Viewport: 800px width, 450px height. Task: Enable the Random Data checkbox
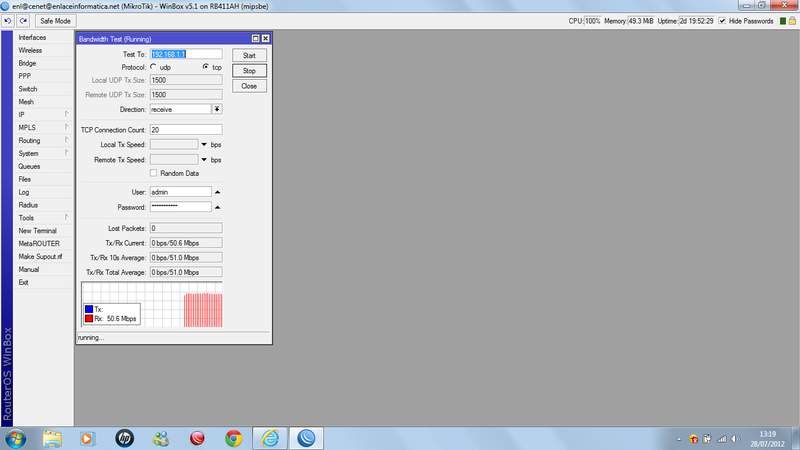point(154,173)
